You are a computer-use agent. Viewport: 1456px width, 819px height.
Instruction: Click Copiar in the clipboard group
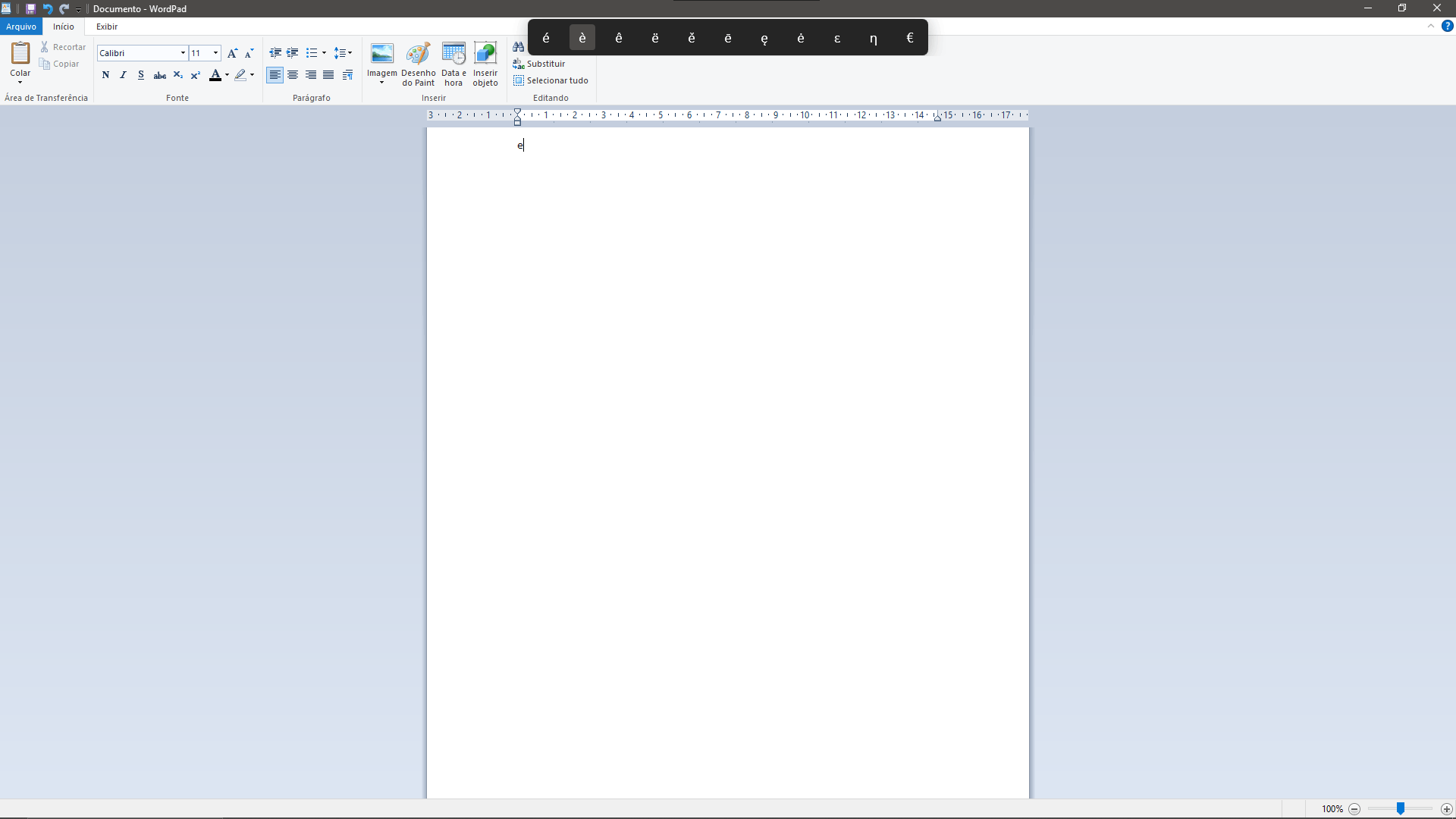59,64
